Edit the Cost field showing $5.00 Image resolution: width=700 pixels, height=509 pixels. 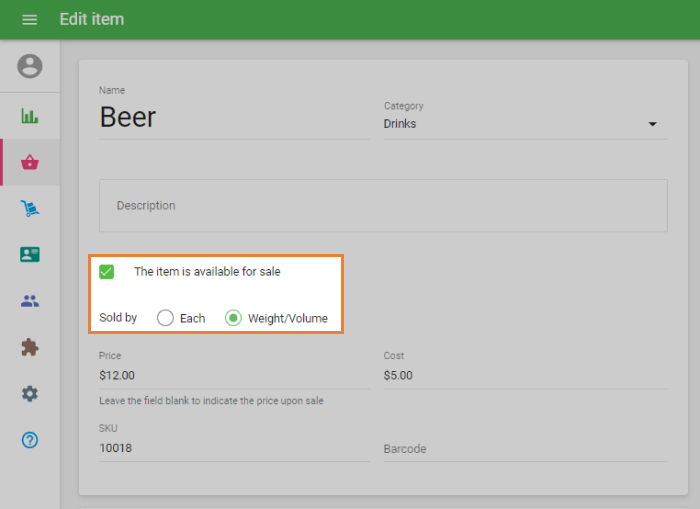(524, 376)
